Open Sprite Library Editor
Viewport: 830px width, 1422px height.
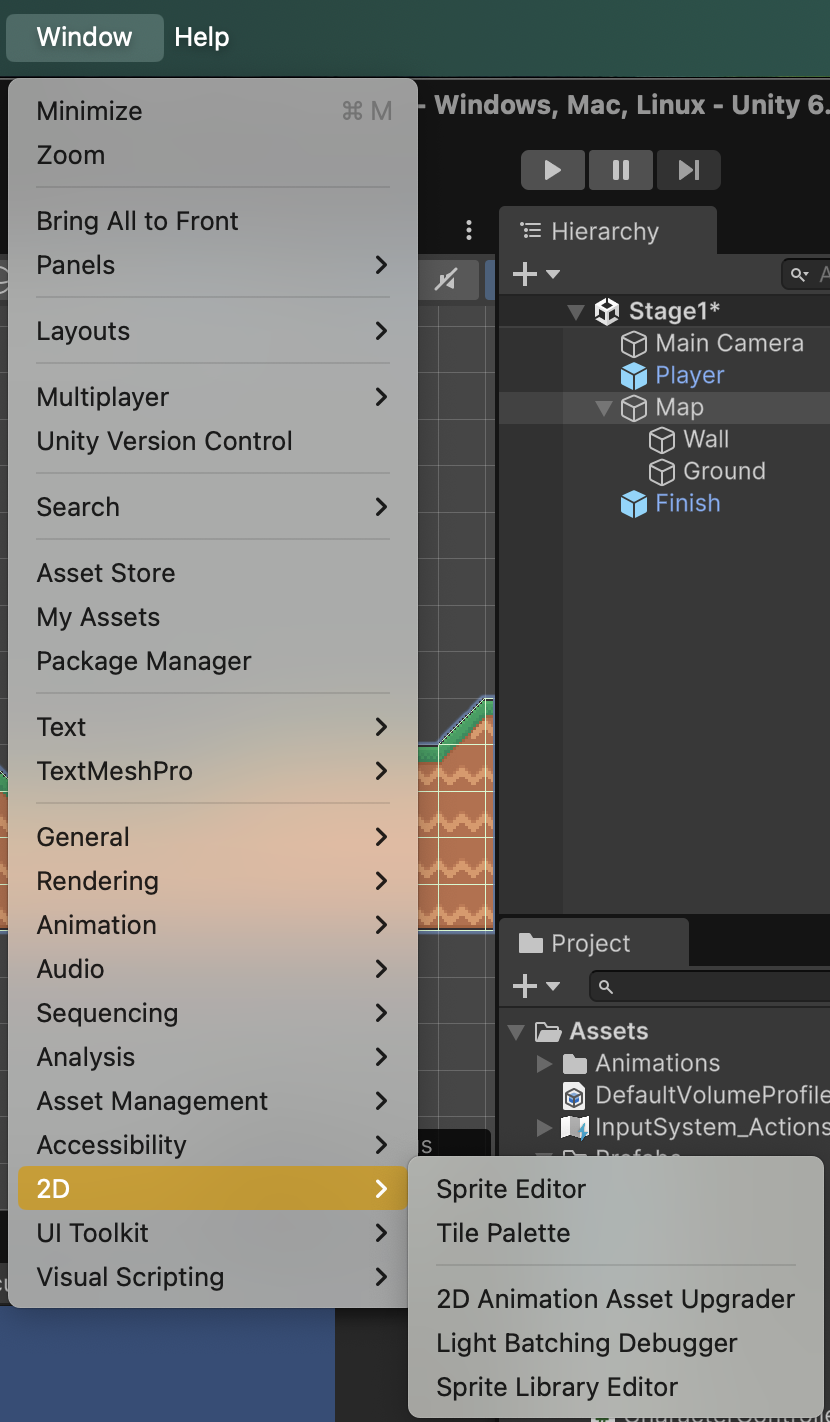coord(616,1387)
